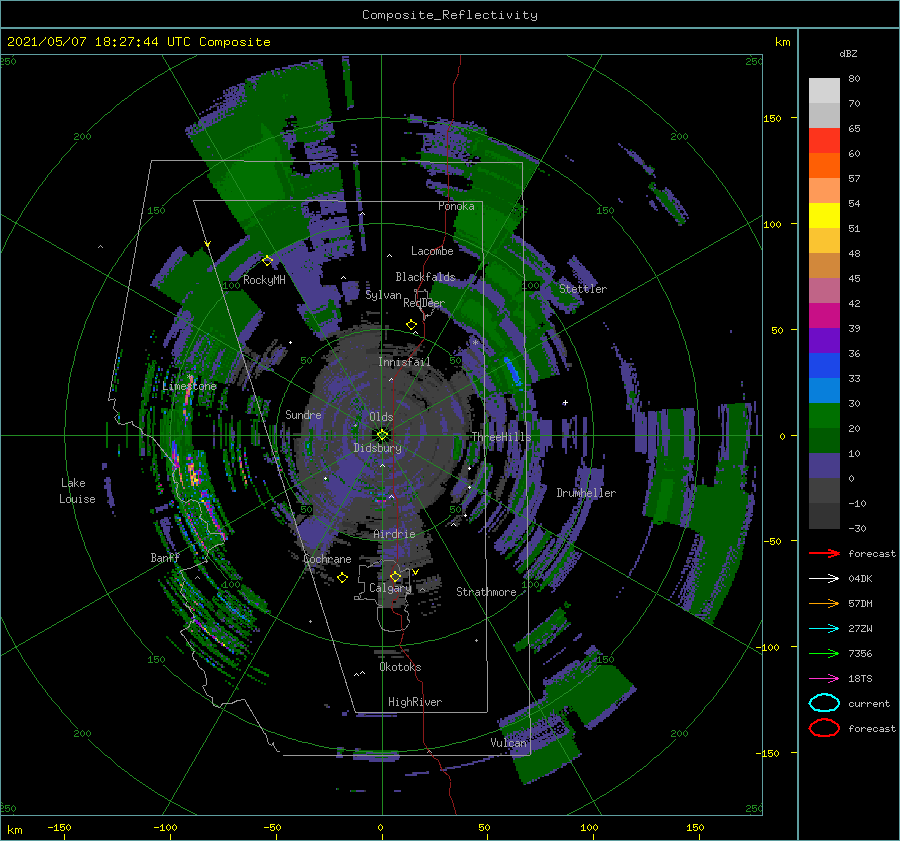Image resolution: width=900 pixels, height=841 pixels.
Task: Select the white 04DK arrow icon
Action: coord(824,579)
